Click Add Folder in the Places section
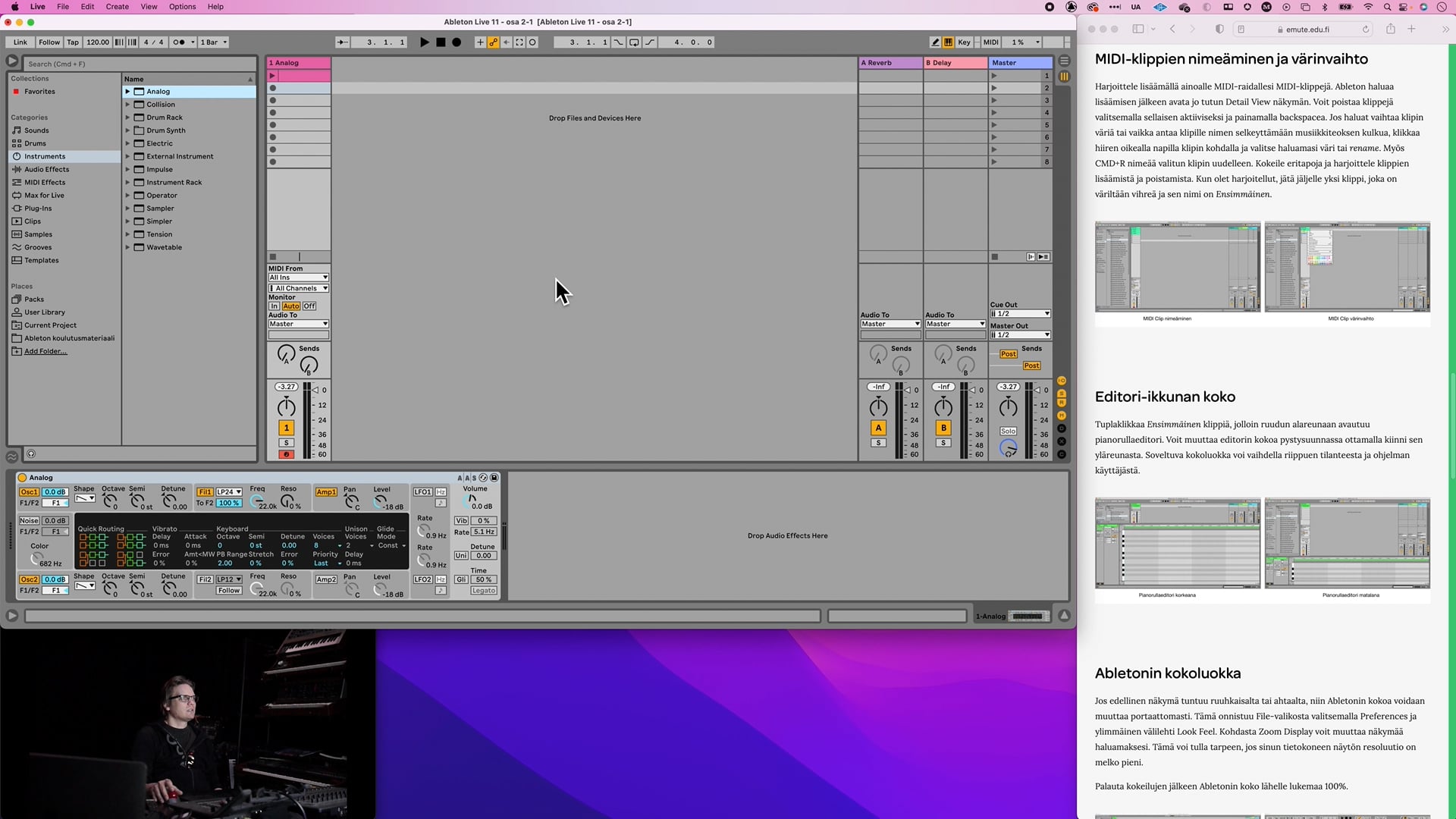This screenshot has height=819, width=1456. [x=44, y=351]
